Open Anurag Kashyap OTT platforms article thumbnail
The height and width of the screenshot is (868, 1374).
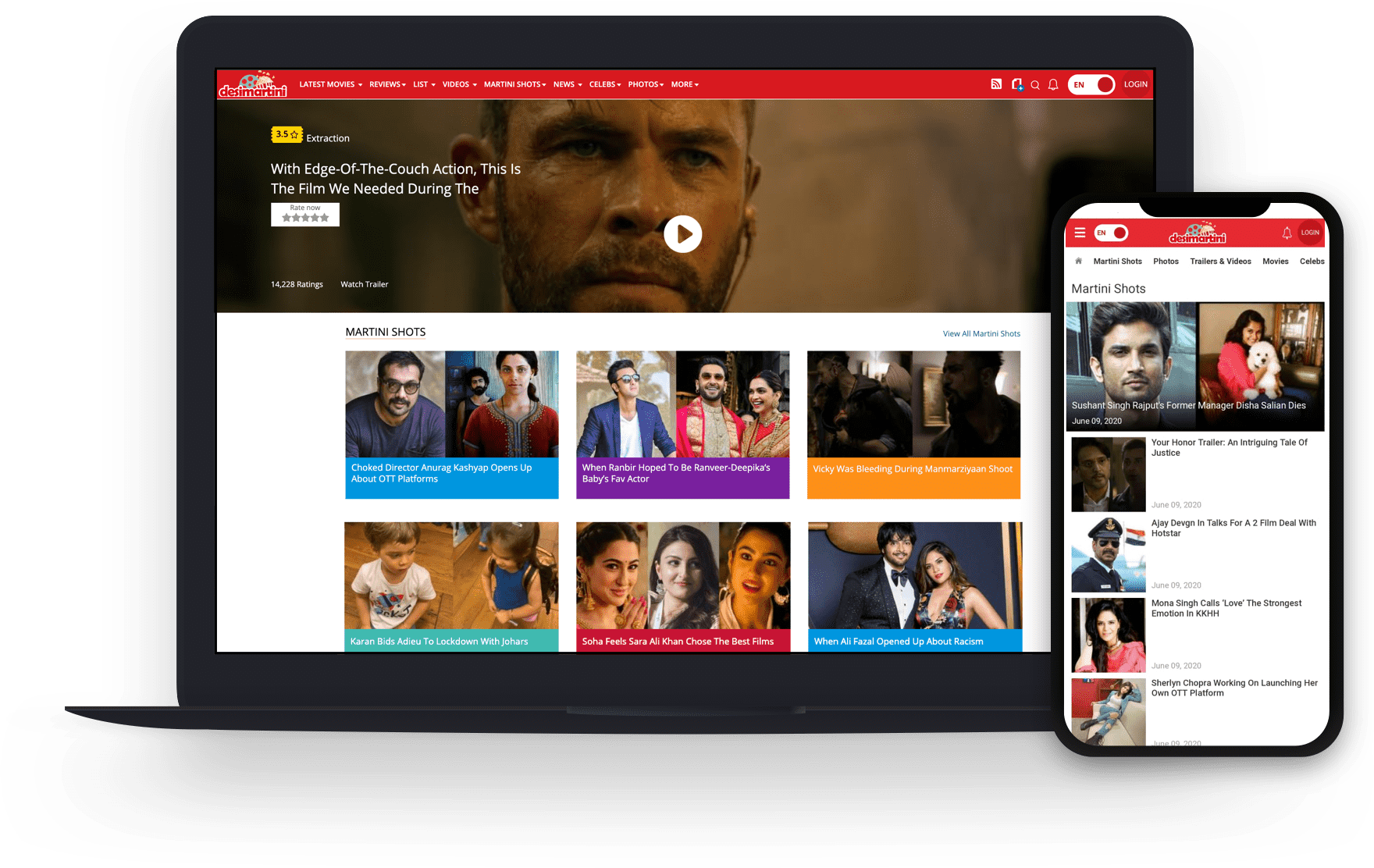452,404
